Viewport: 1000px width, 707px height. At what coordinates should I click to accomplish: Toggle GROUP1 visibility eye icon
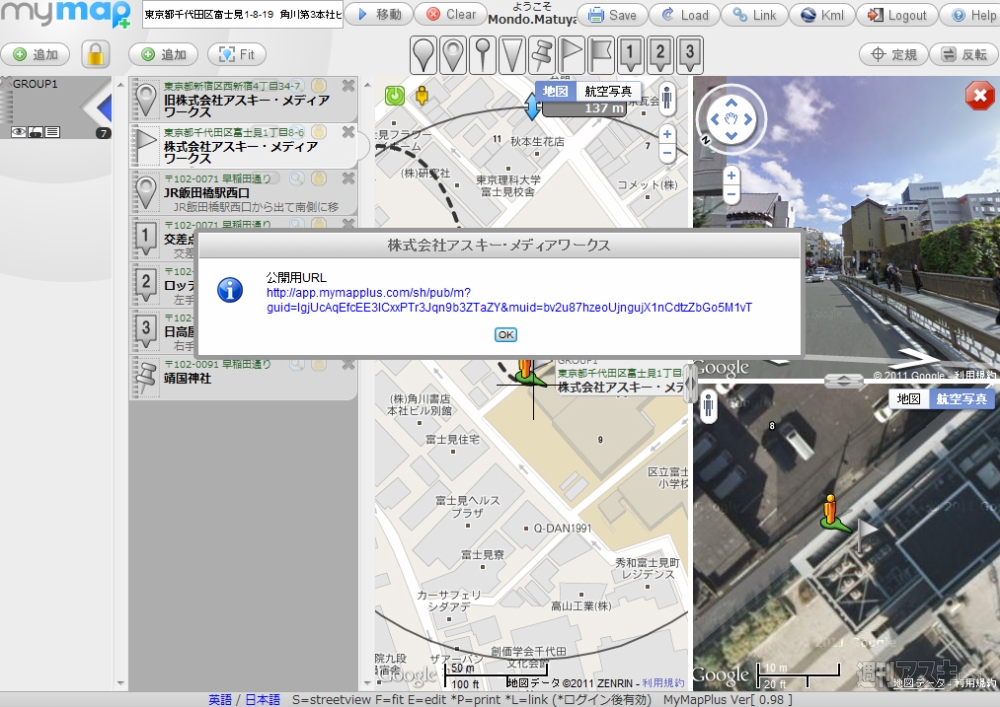18,132
